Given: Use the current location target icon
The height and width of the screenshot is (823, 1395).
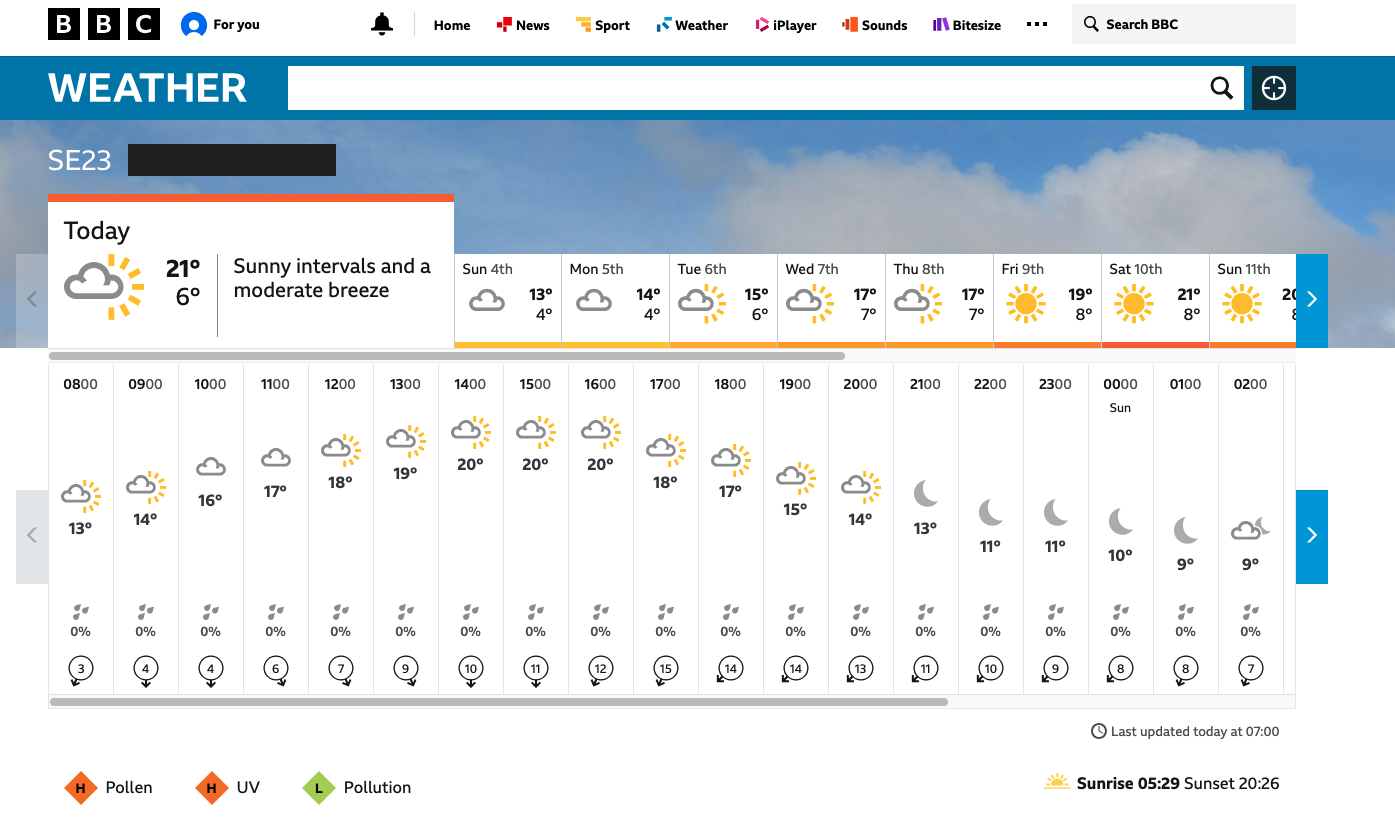Looking at the screenshot, I should 1273,88.
